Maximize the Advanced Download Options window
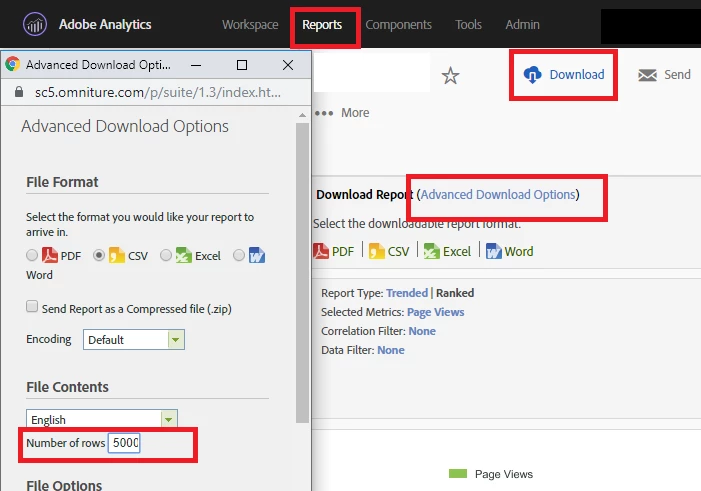This screenshot has width=701, height=491. 242,65
